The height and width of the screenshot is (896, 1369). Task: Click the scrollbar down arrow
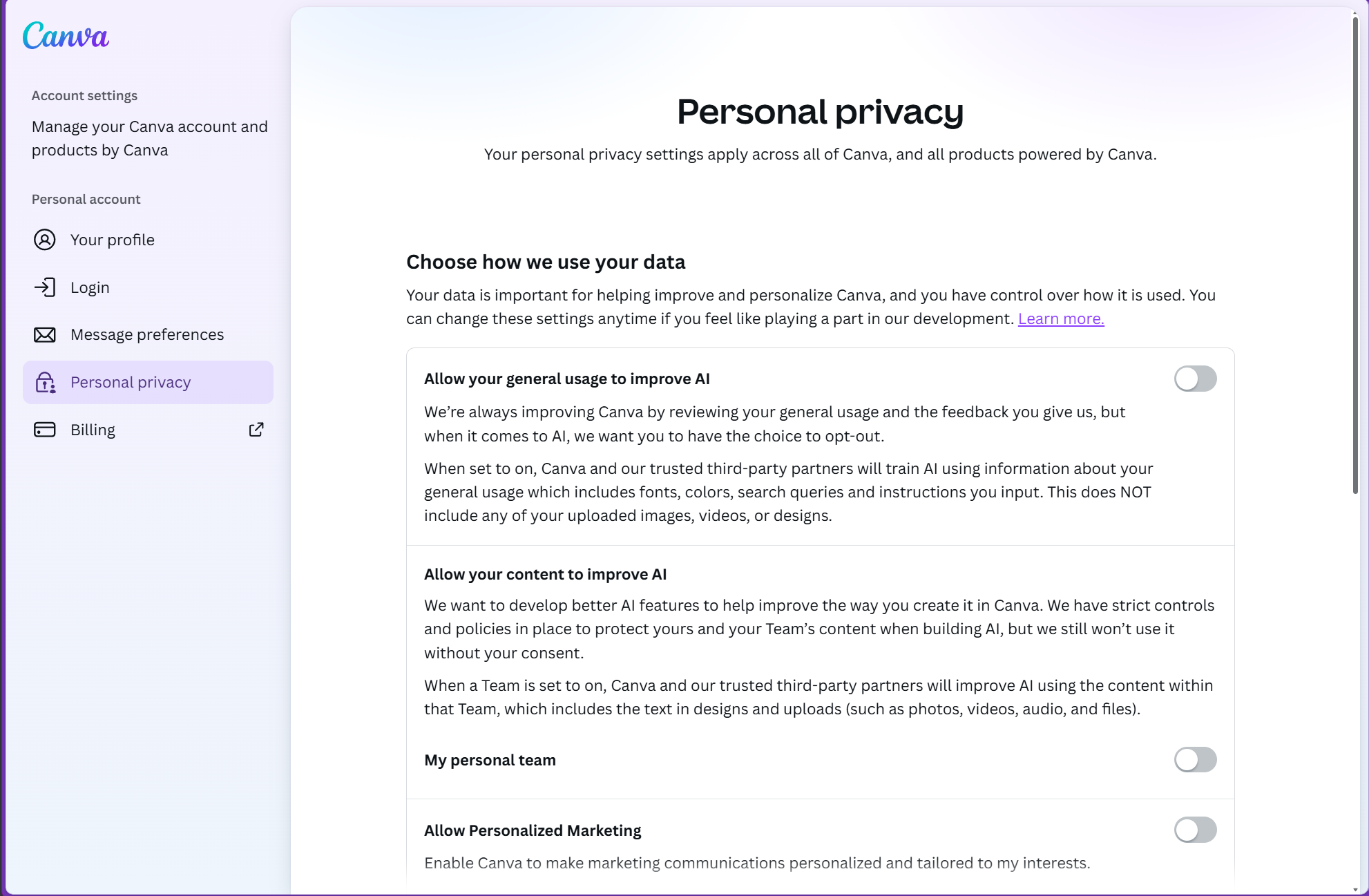click(1355, 890)
